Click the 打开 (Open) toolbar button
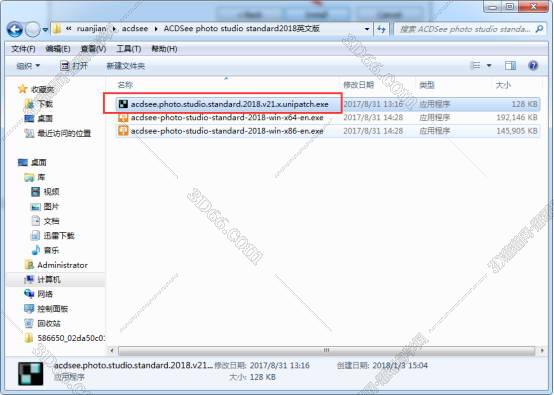 (74, 66)
